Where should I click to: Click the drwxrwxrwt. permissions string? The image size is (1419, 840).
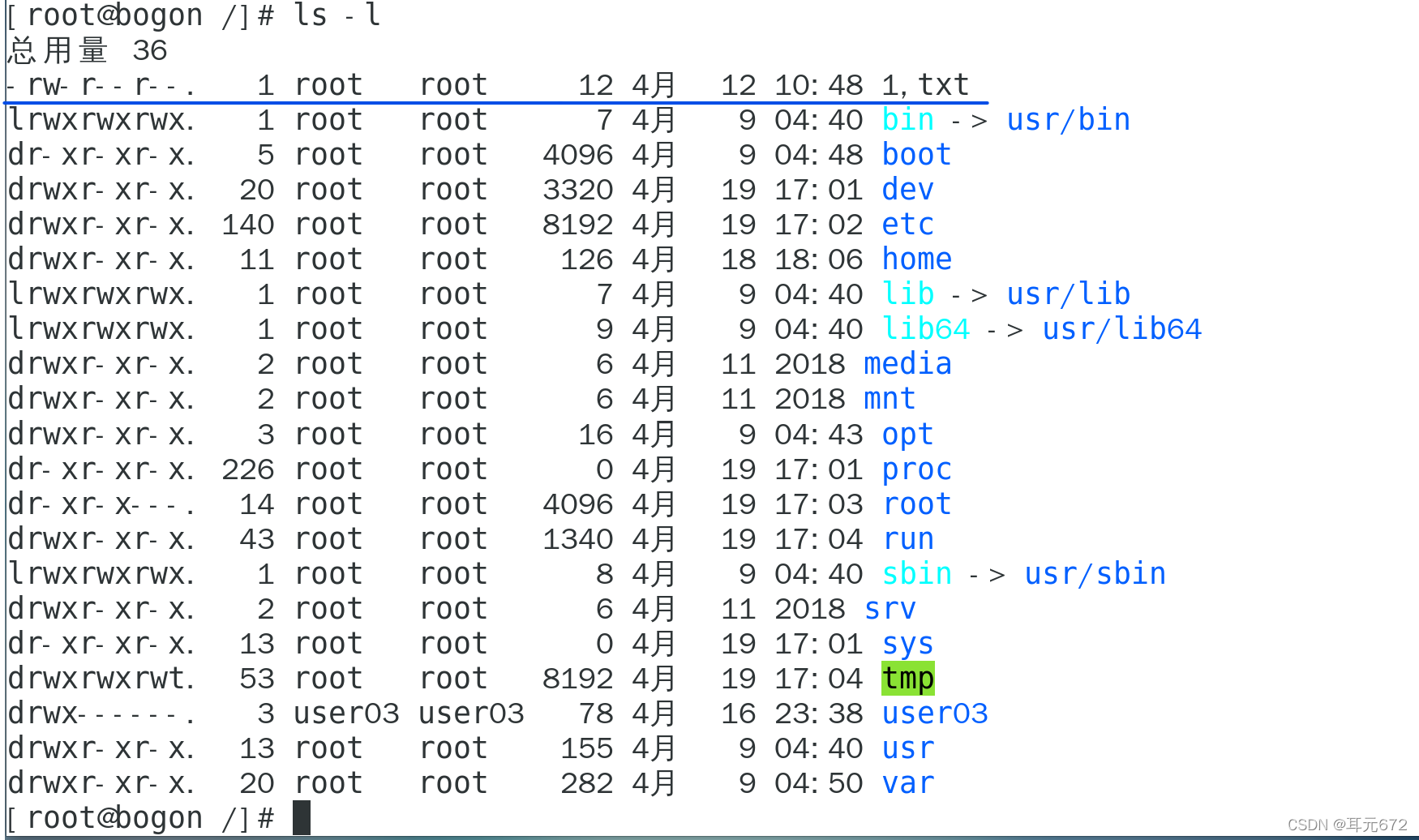point(101,679)
